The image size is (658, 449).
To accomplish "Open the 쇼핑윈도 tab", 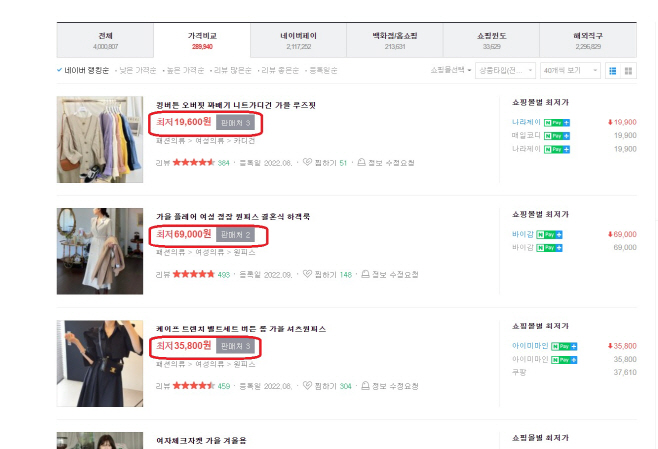I will coord(491,41).
